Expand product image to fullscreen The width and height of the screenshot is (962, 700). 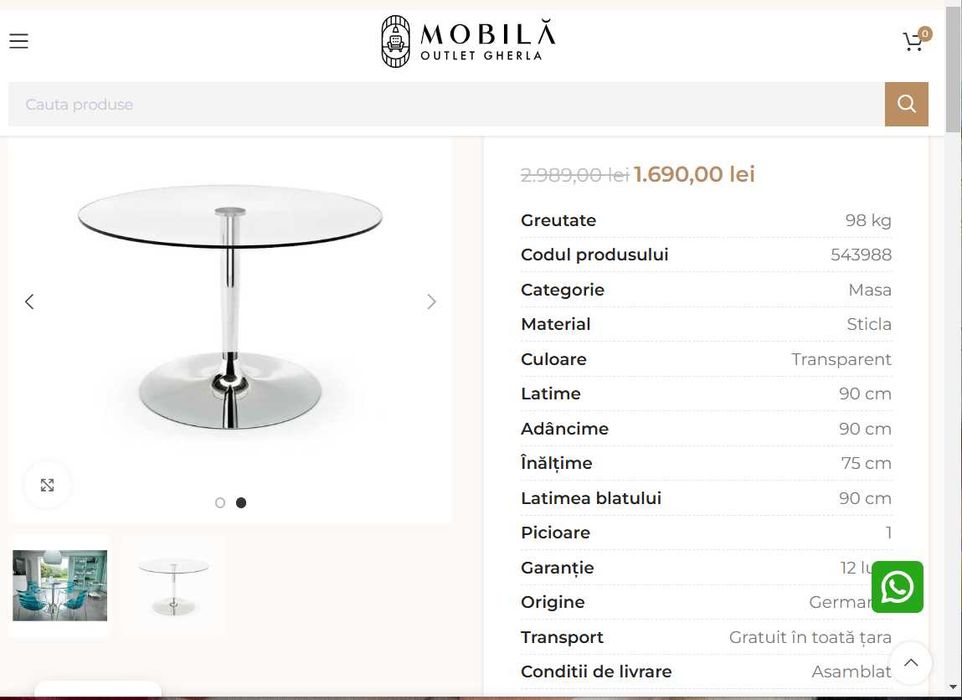click(x=47, y=485)
